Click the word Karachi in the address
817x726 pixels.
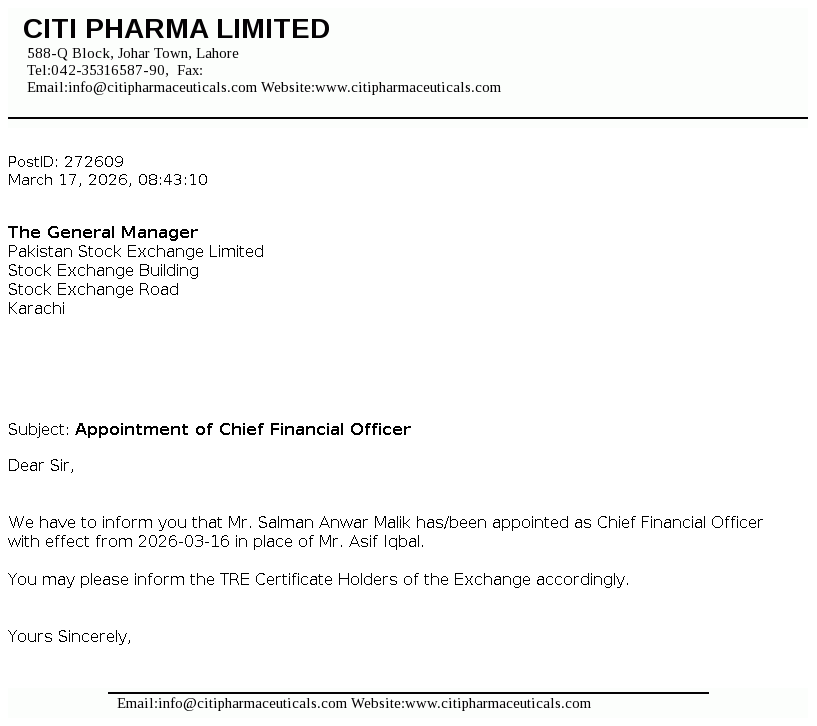point(36,308)
